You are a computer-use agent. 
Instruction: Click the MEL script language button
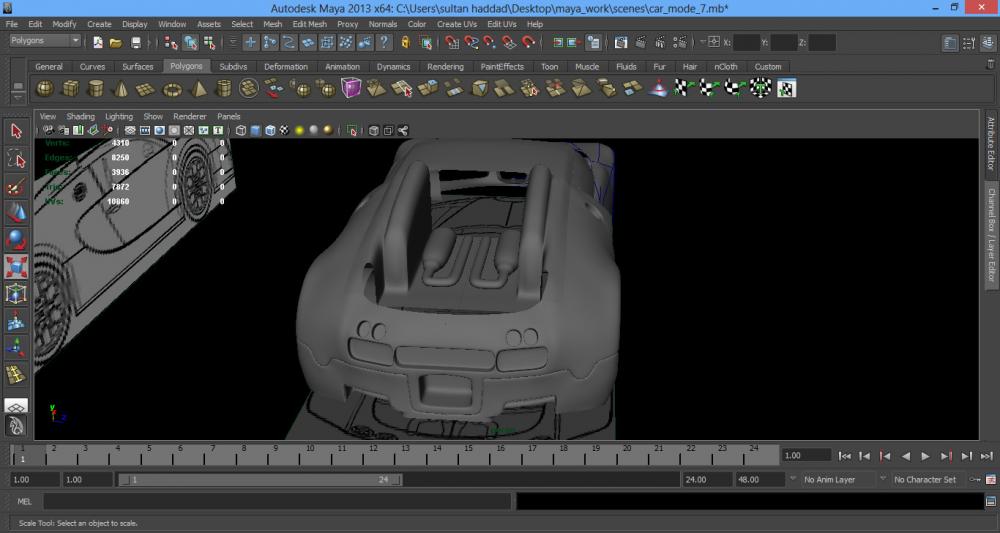24,501
